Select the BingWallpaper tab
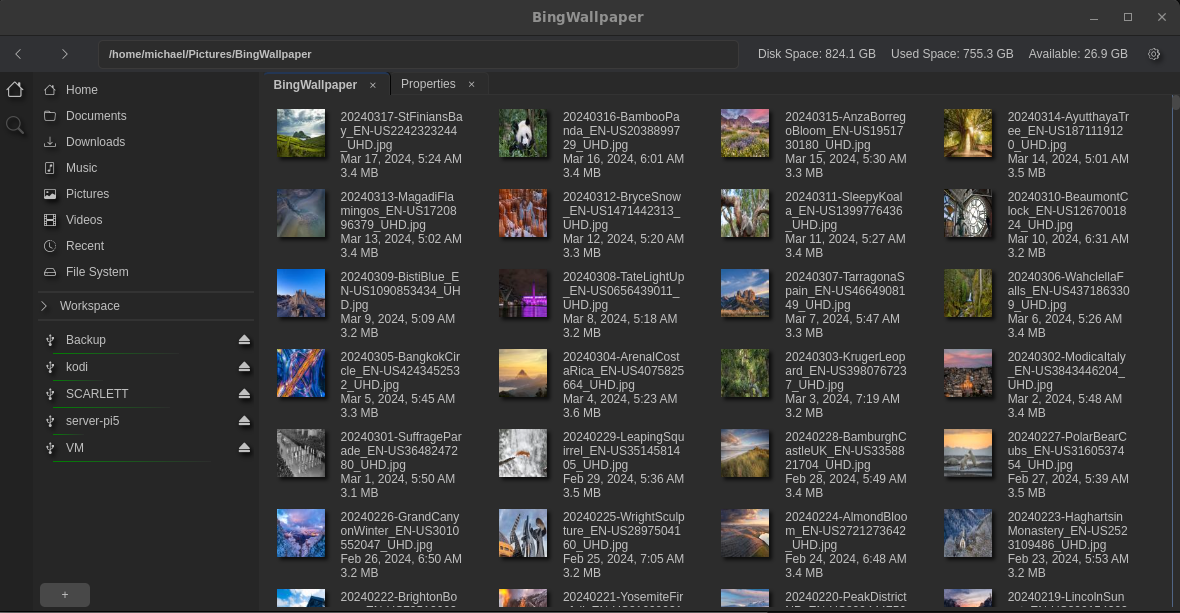Image resolution: width=1180 pixels, height=613 pixels. click(x=315, y=85)
